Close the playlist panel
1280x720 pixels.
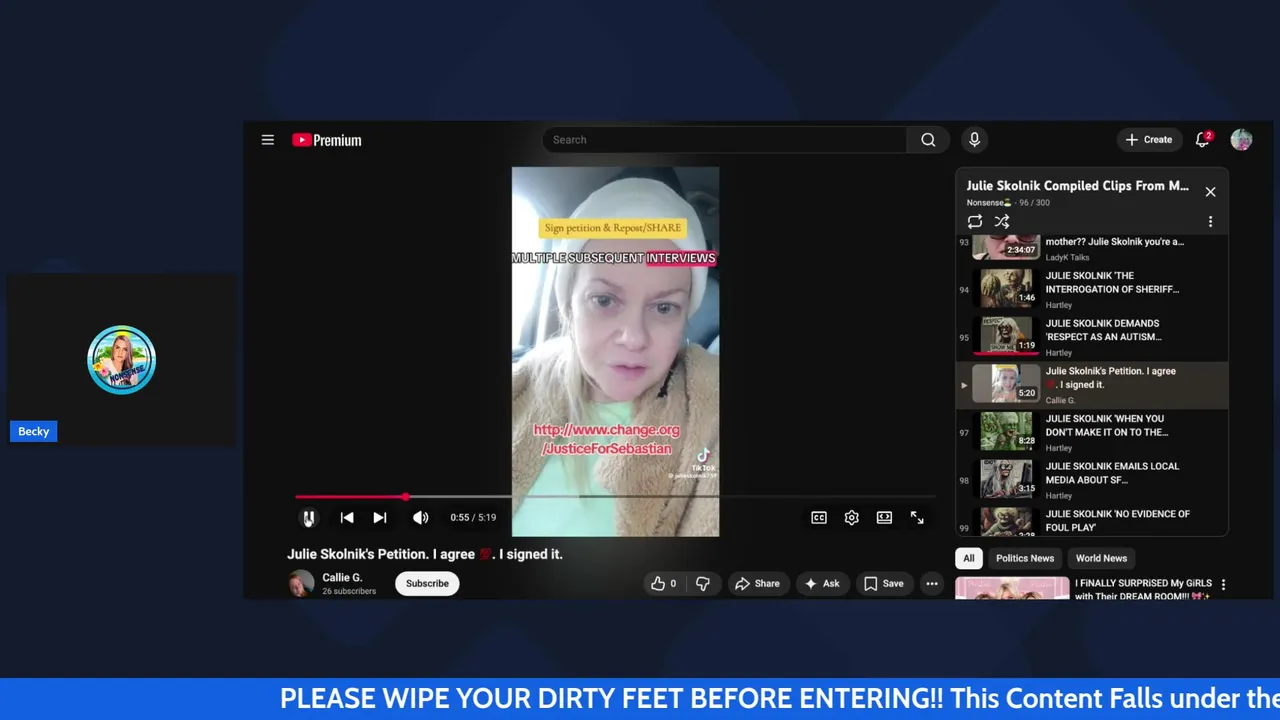point(1210,192)
